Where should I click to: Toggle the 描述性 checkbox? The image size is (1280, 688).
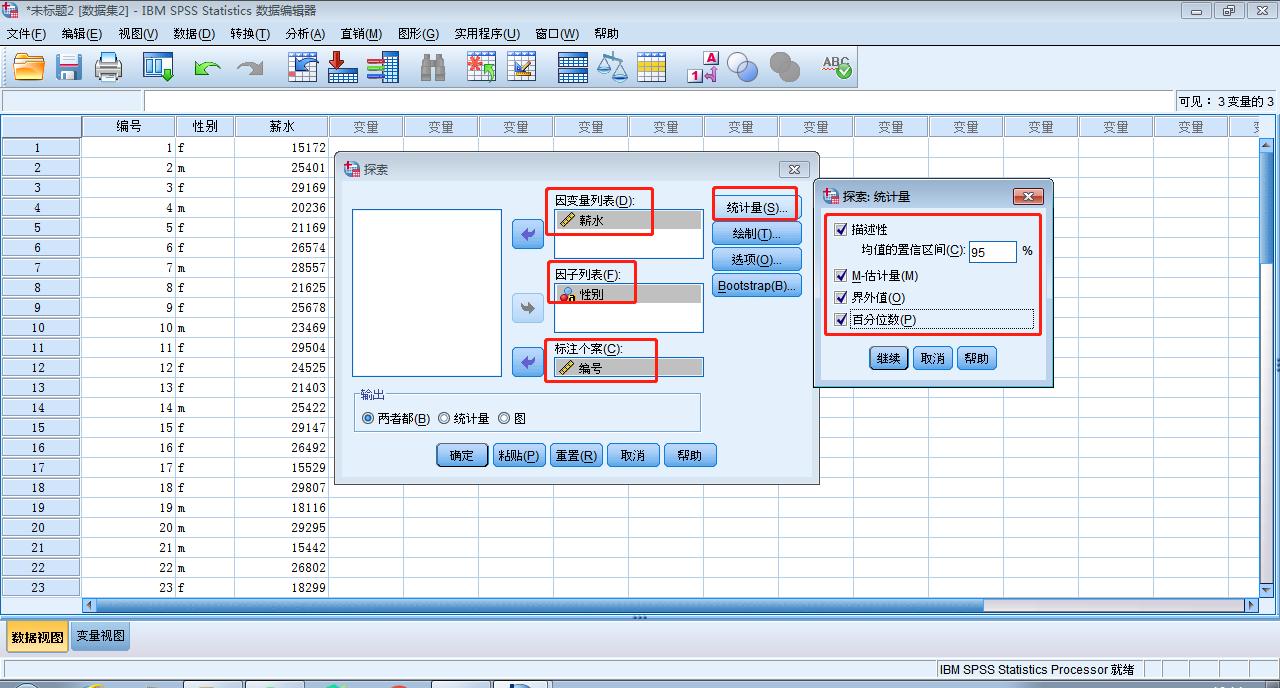[841, 229]
